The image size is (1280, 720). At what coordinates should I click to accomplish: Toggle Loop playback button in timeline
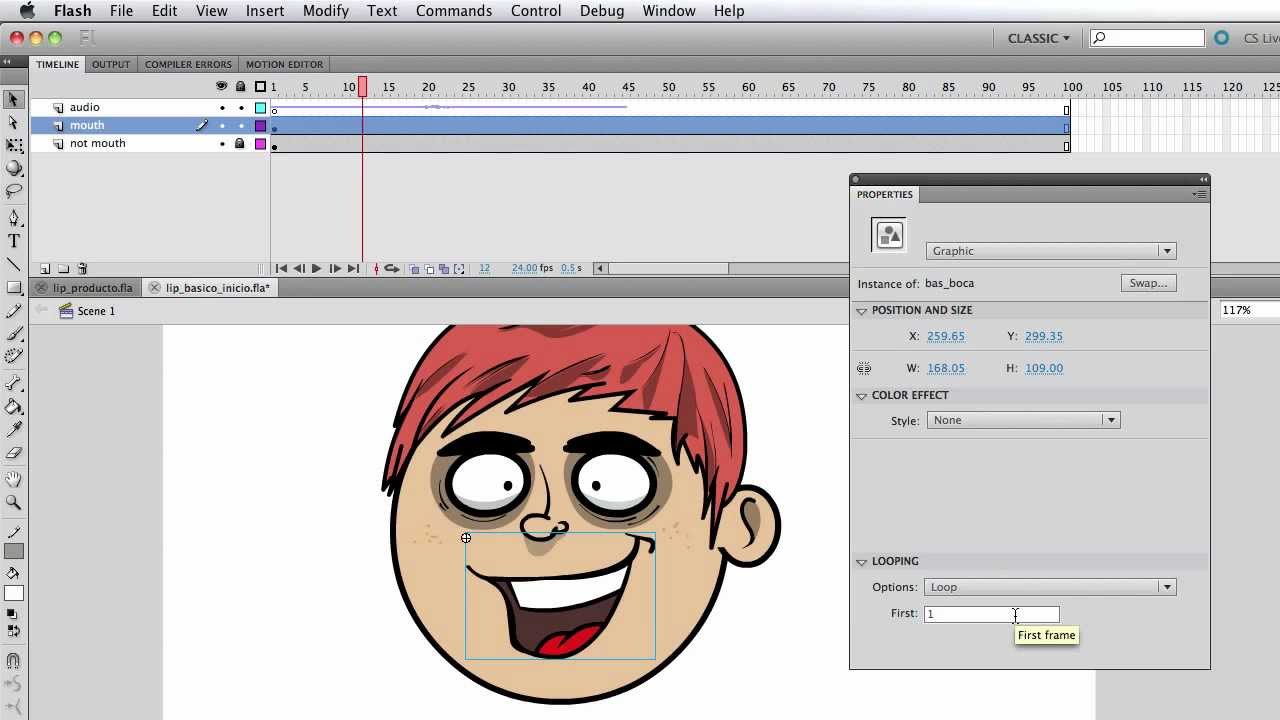point(392,268)
